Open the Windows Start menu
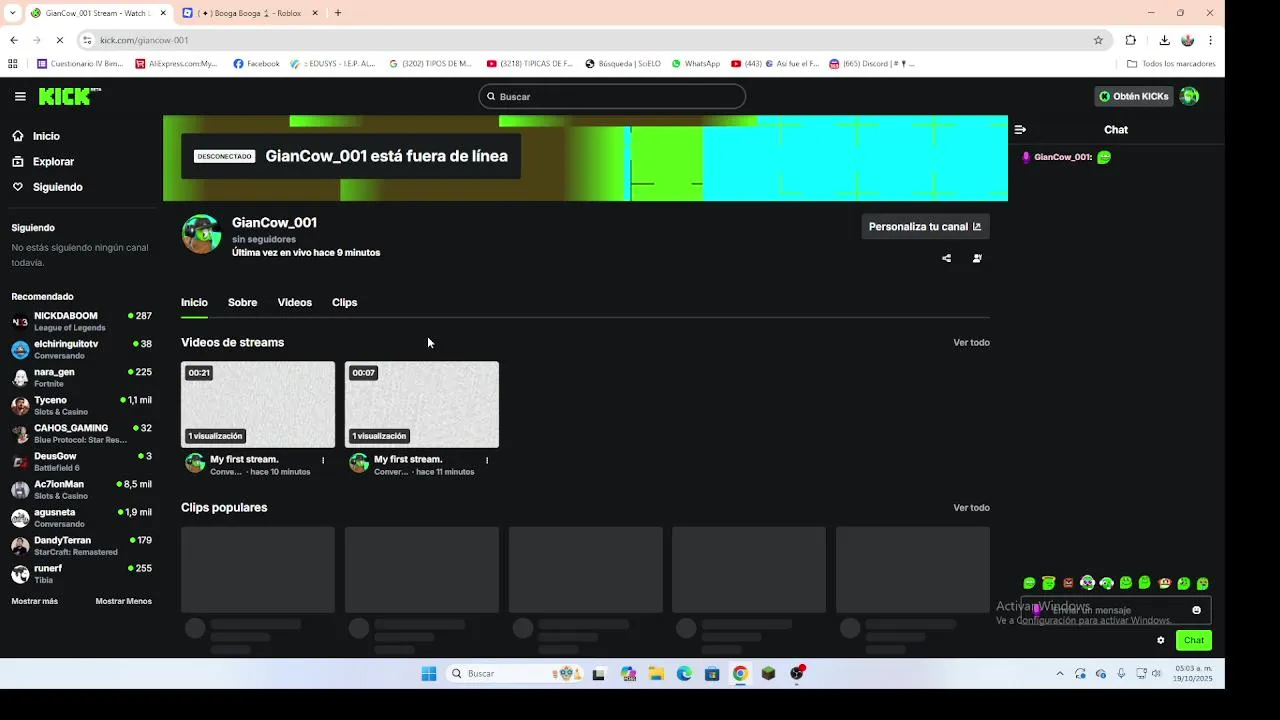Viewport: 1280px width, 720px height. pyautogui.click(x=428, y=674)
